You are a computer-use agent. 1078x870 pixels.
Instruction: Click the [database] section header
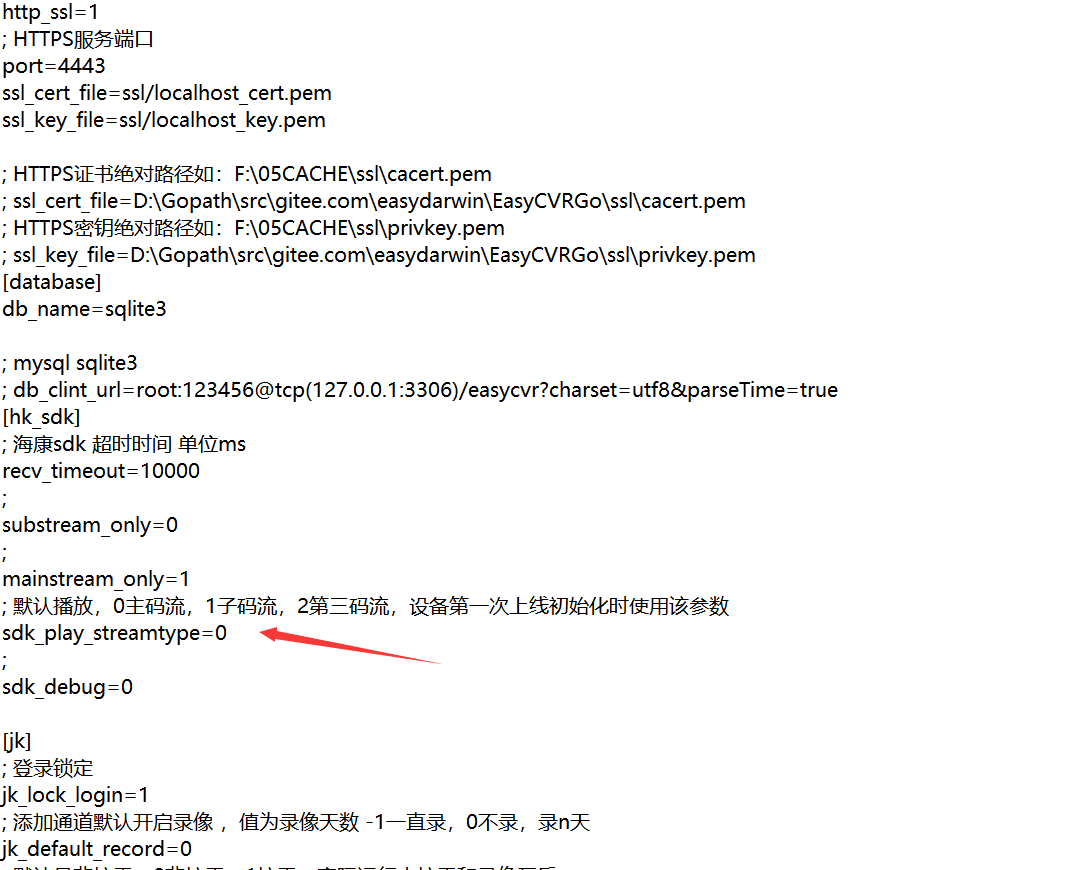click(52, 282)
